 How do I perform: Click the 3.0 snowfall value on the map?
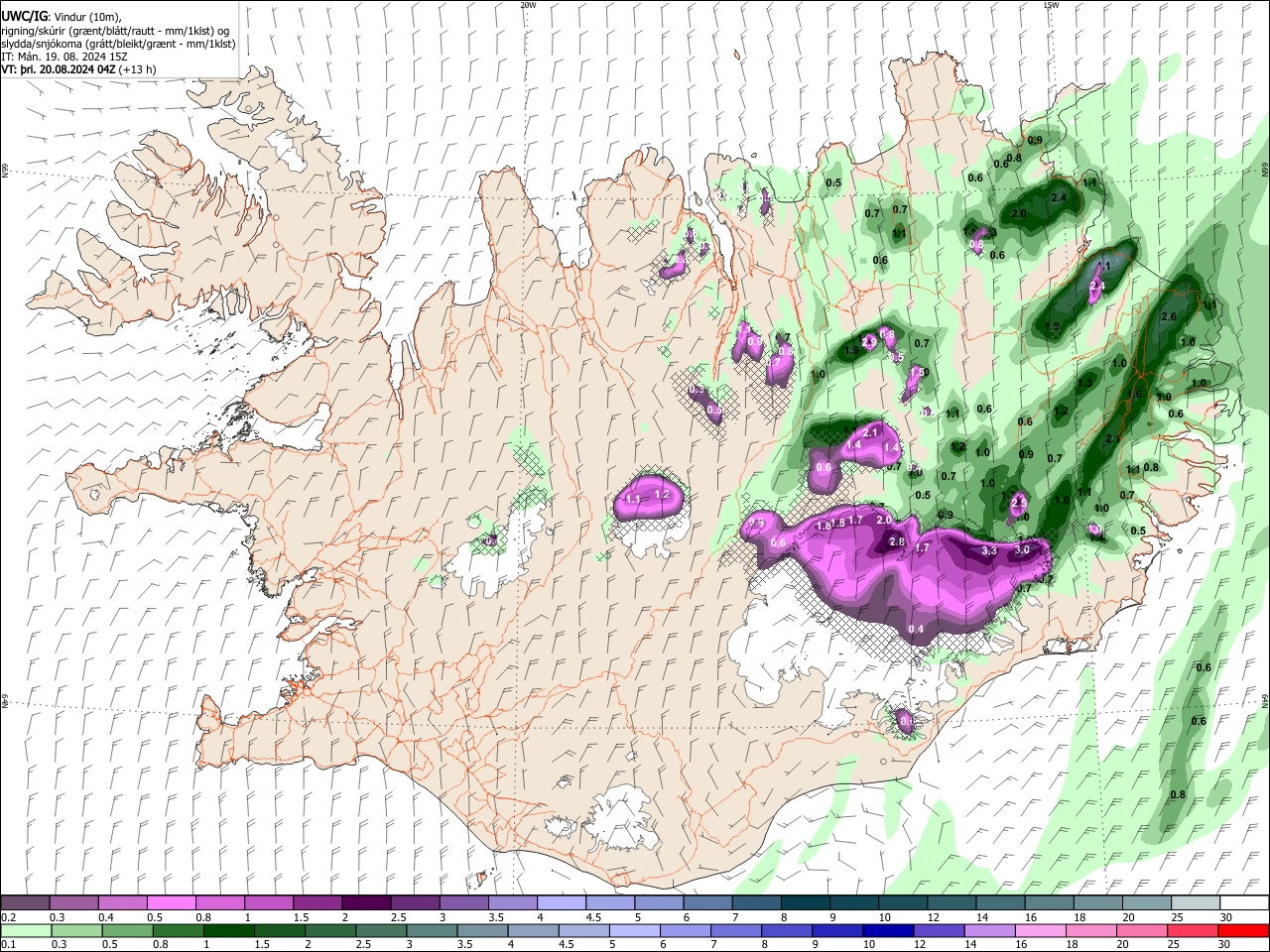point(1022,549)
